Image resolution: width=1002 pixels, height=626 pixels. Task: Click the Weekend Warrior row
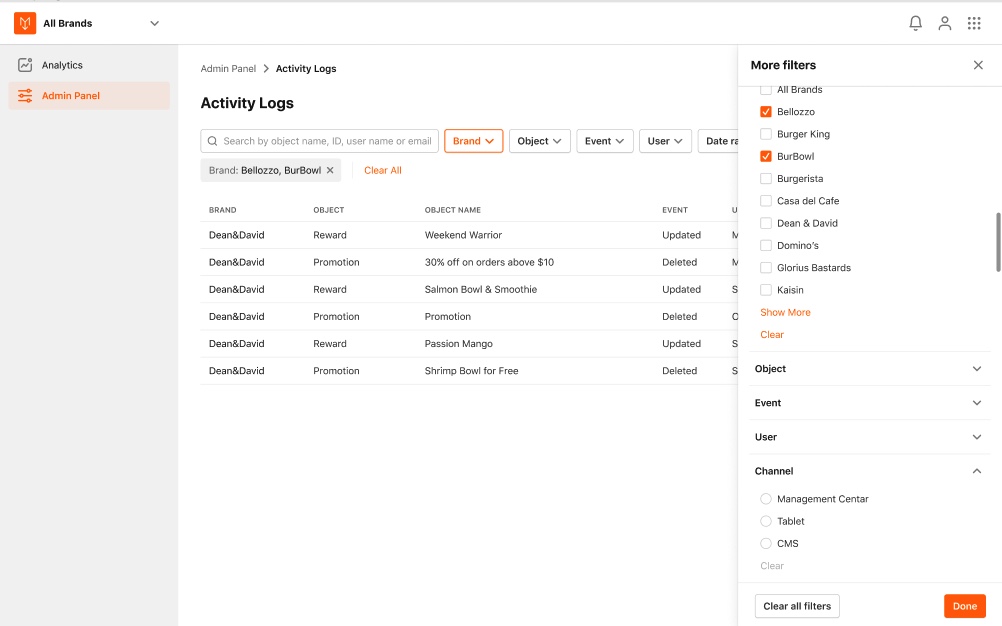[469, 235]
